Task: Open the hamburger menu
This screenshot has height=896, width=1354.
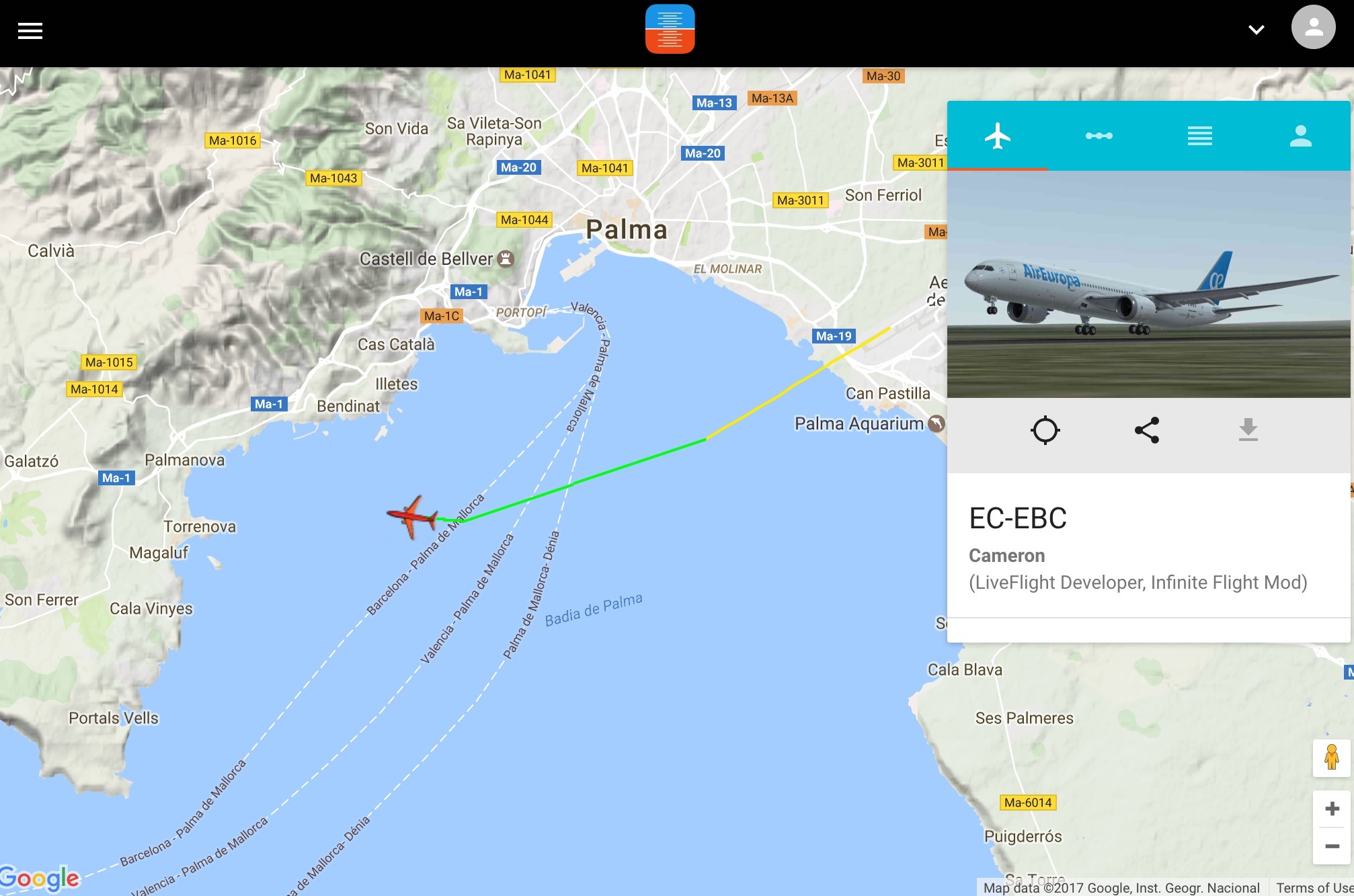Action: pos(30,31)
